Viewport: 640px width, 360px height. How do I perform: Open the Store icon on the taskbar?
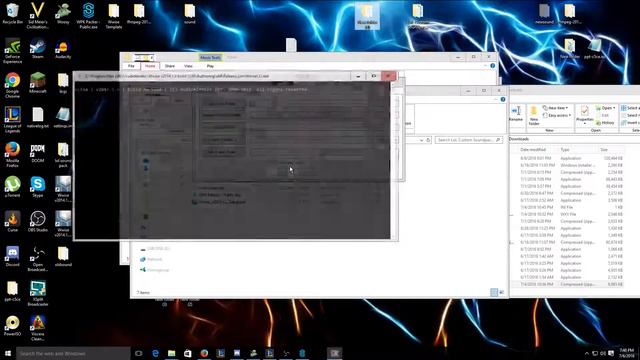pyautogui.click(x=188, y=353)
